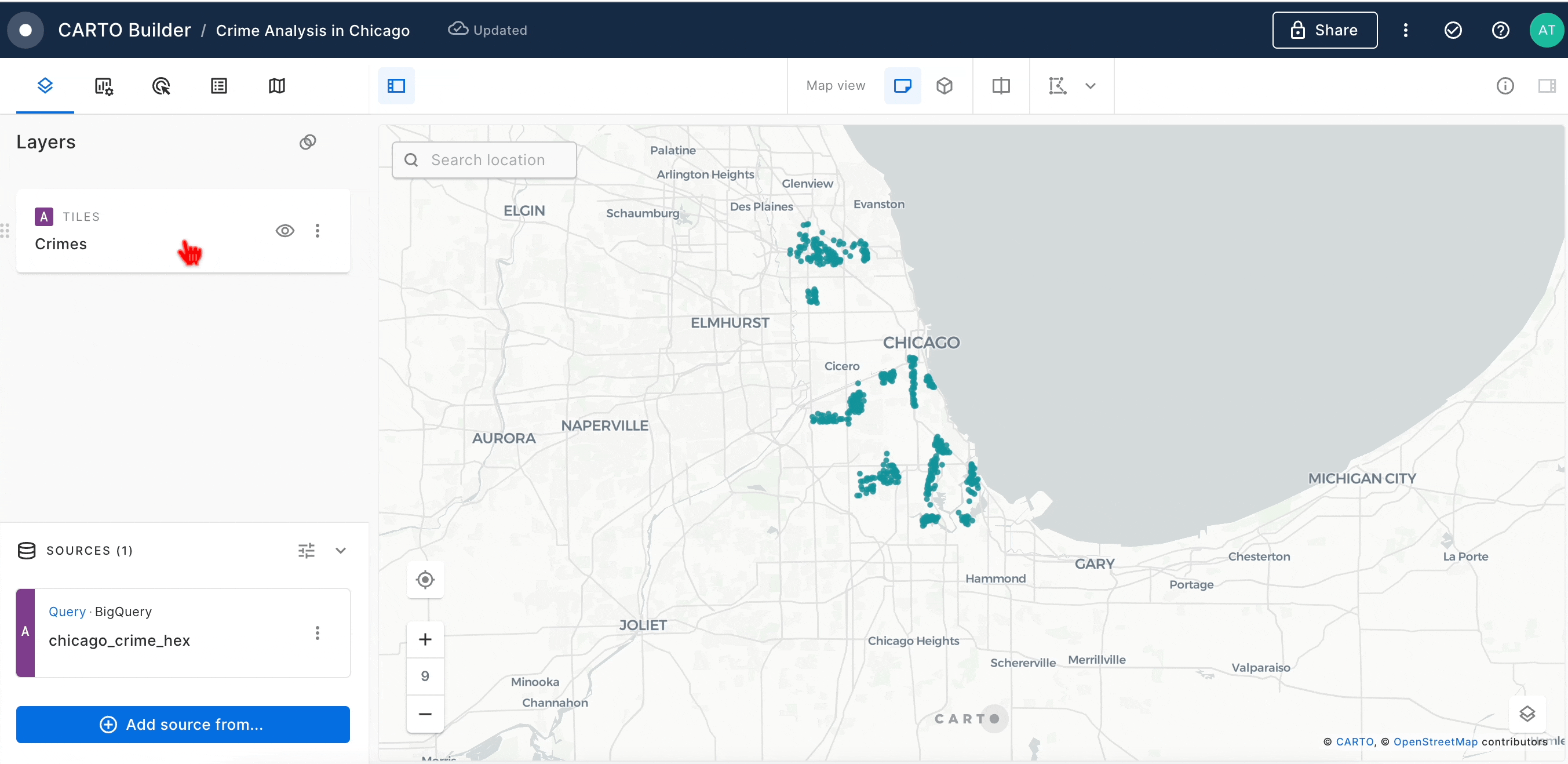Click the zoom level 9 indicator
1568x764 pixels.
click(425, 676)
